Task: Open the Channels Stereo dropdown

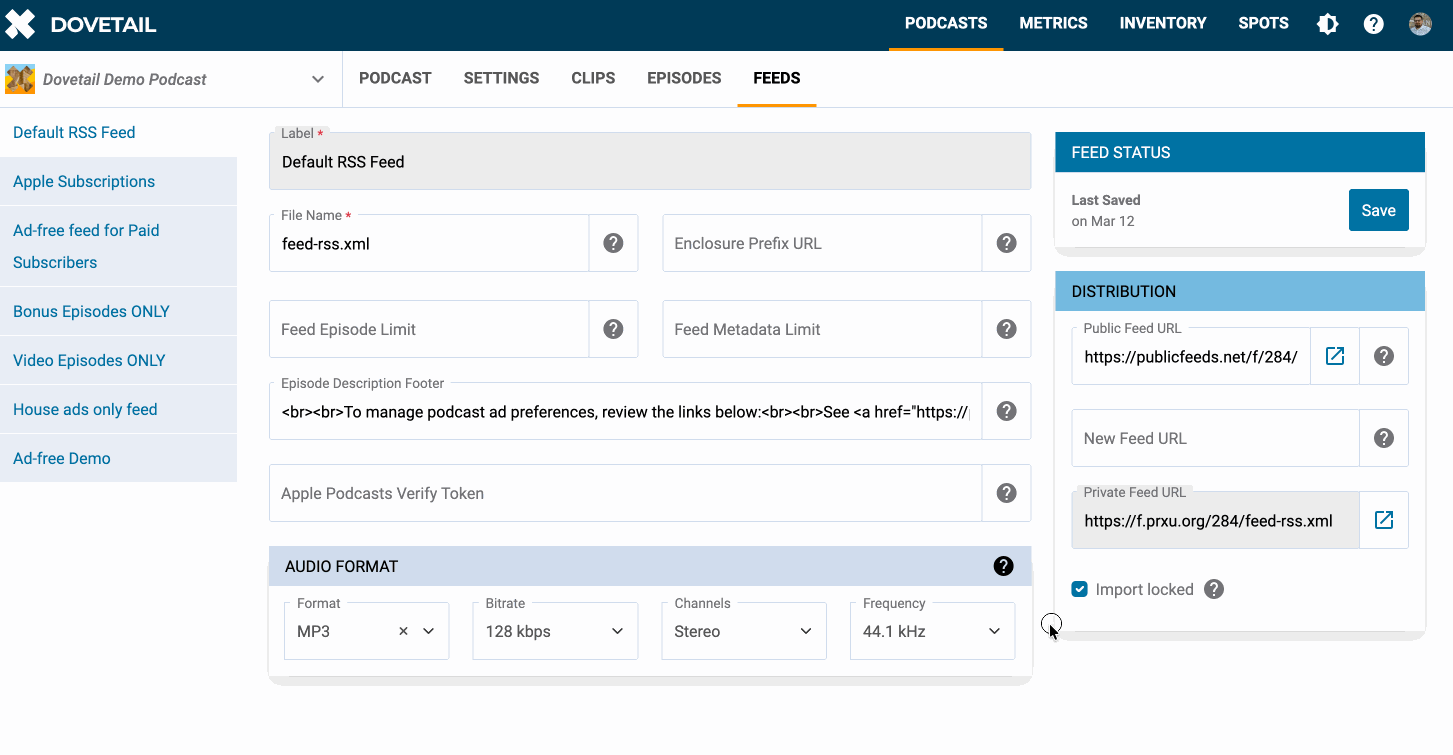Action: click(x=743, y=631)
